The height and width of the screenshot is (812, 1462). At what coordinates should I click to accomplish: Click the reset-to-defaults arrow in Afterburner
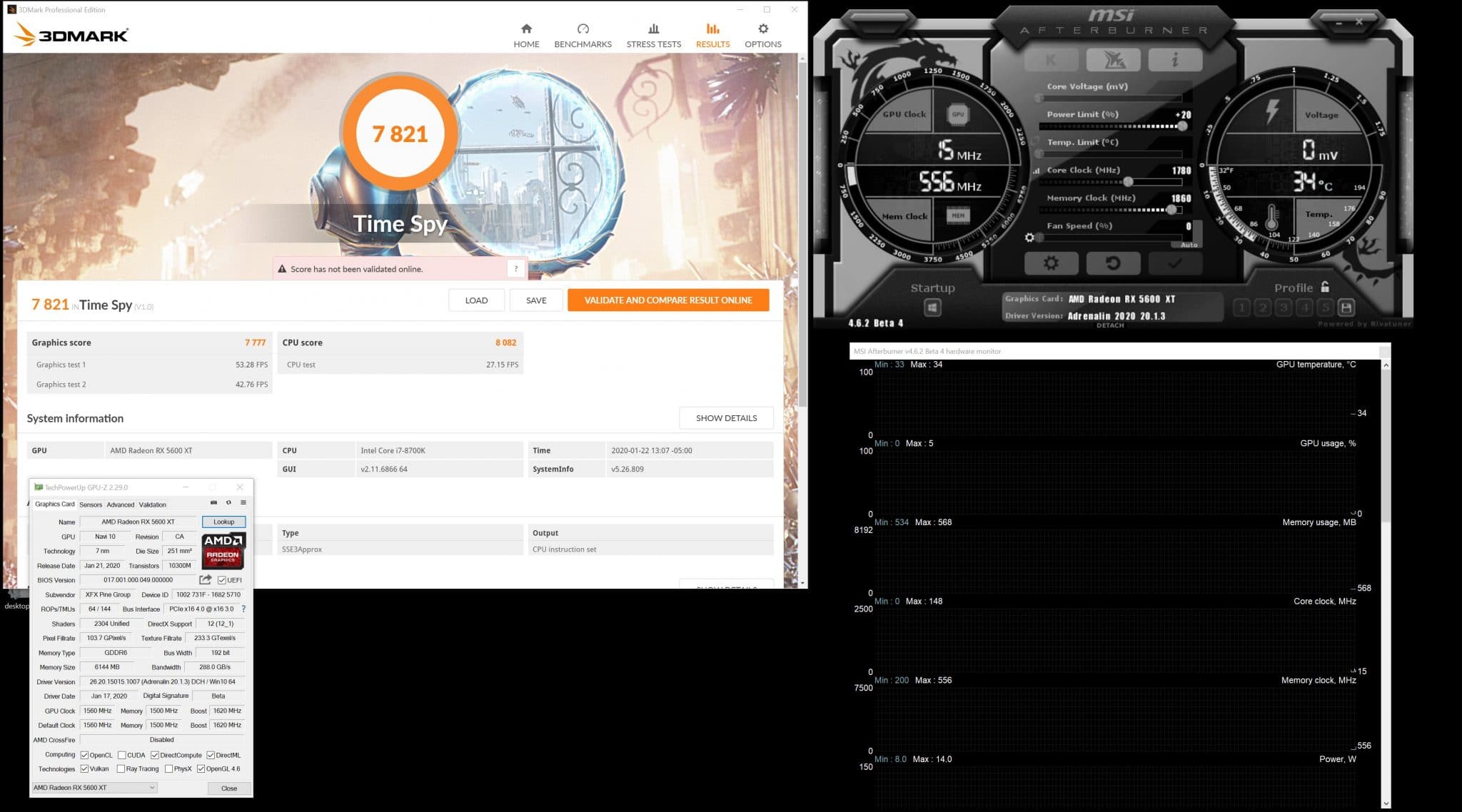[1112, 263]
